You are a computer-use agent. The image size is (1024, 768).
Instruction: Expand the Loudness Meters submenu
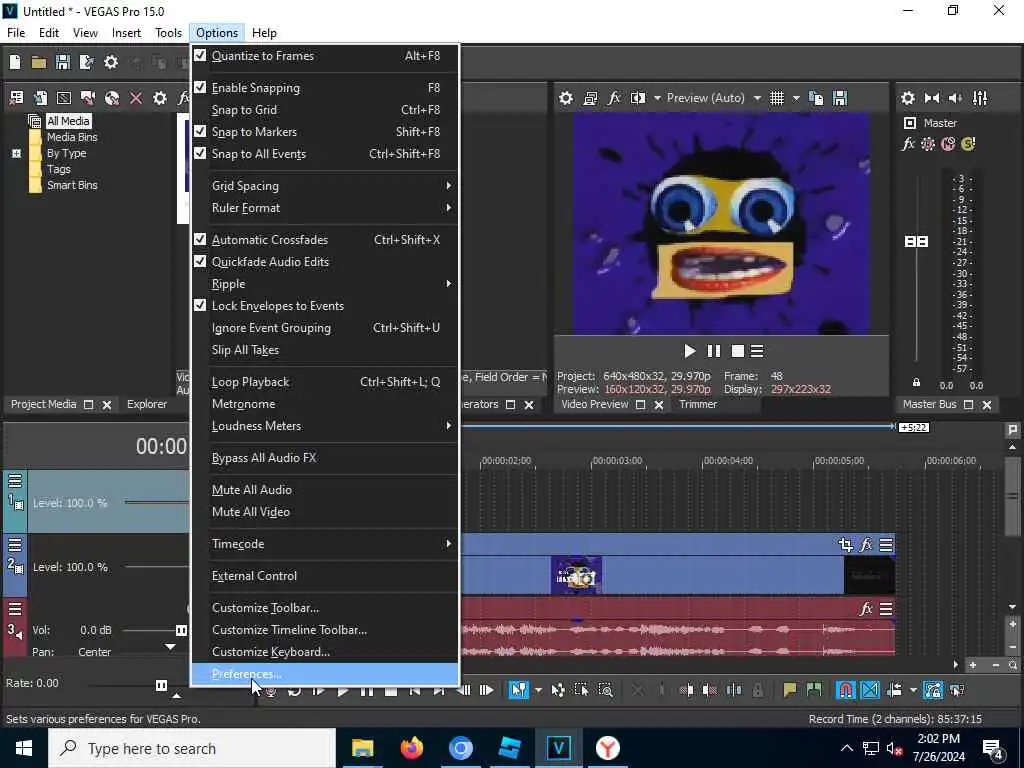325,426
